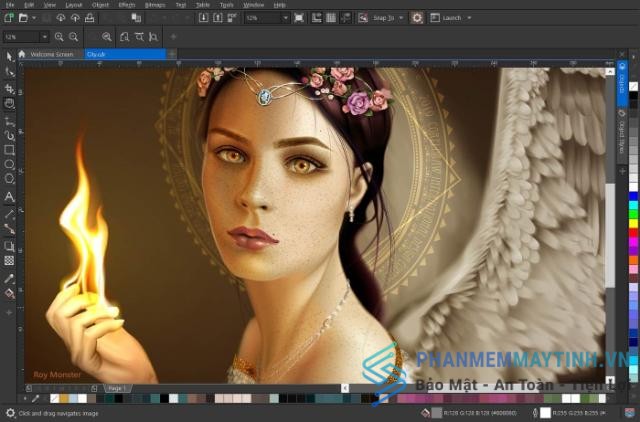Click the Publish to PDF icon
The height and width of the screenshot is (422, 640).
[232, 18]
